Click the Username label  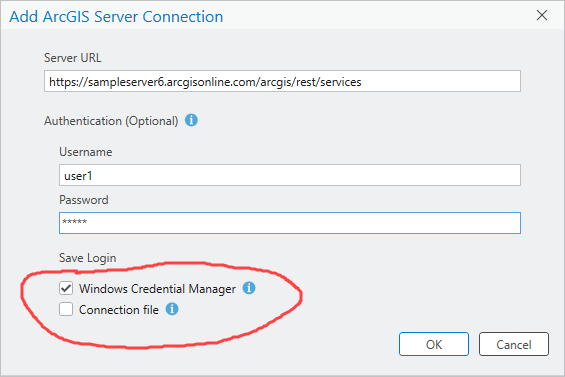pyautogui.click(x=86, y=152)
